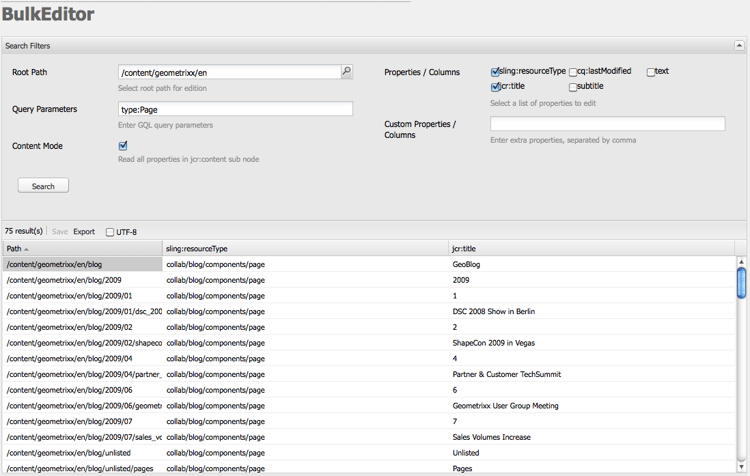Enable the subtitle property checkbox
The image size is (750, 476).
[573, 87]
